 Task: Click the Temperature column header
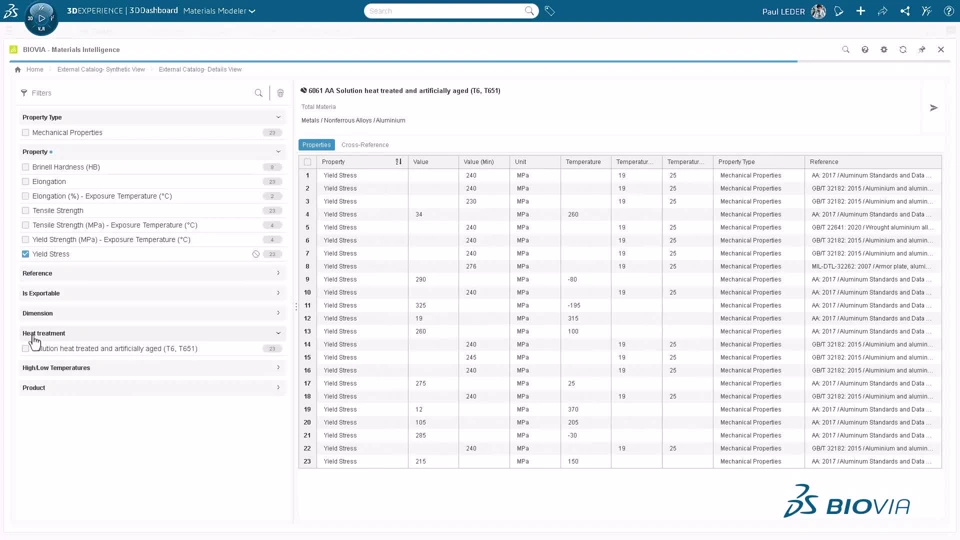[x=586, y=162]
